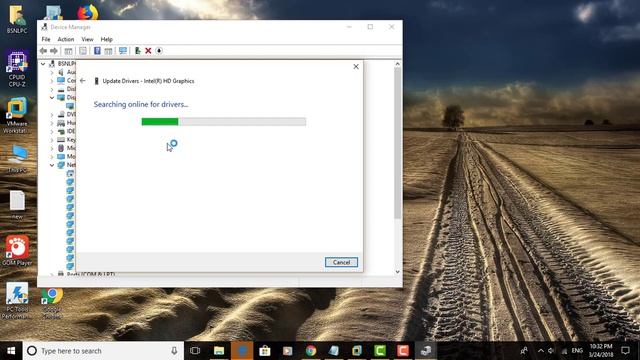Open Microsoft Store from the taskbar

(x=265, y=351)
